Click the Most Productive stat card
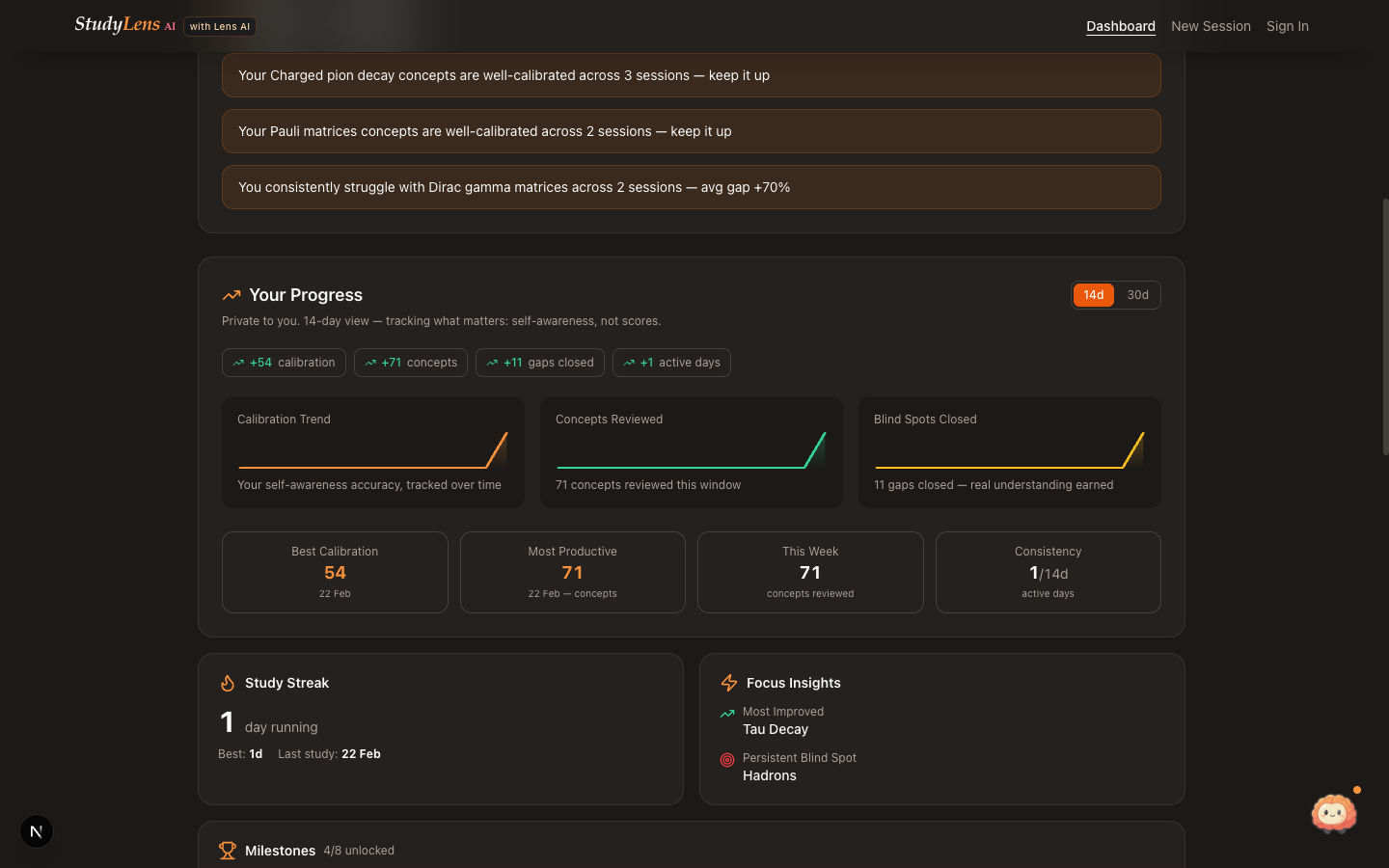The height and width of the screenshot is (868, 1389). click(573, 572)
